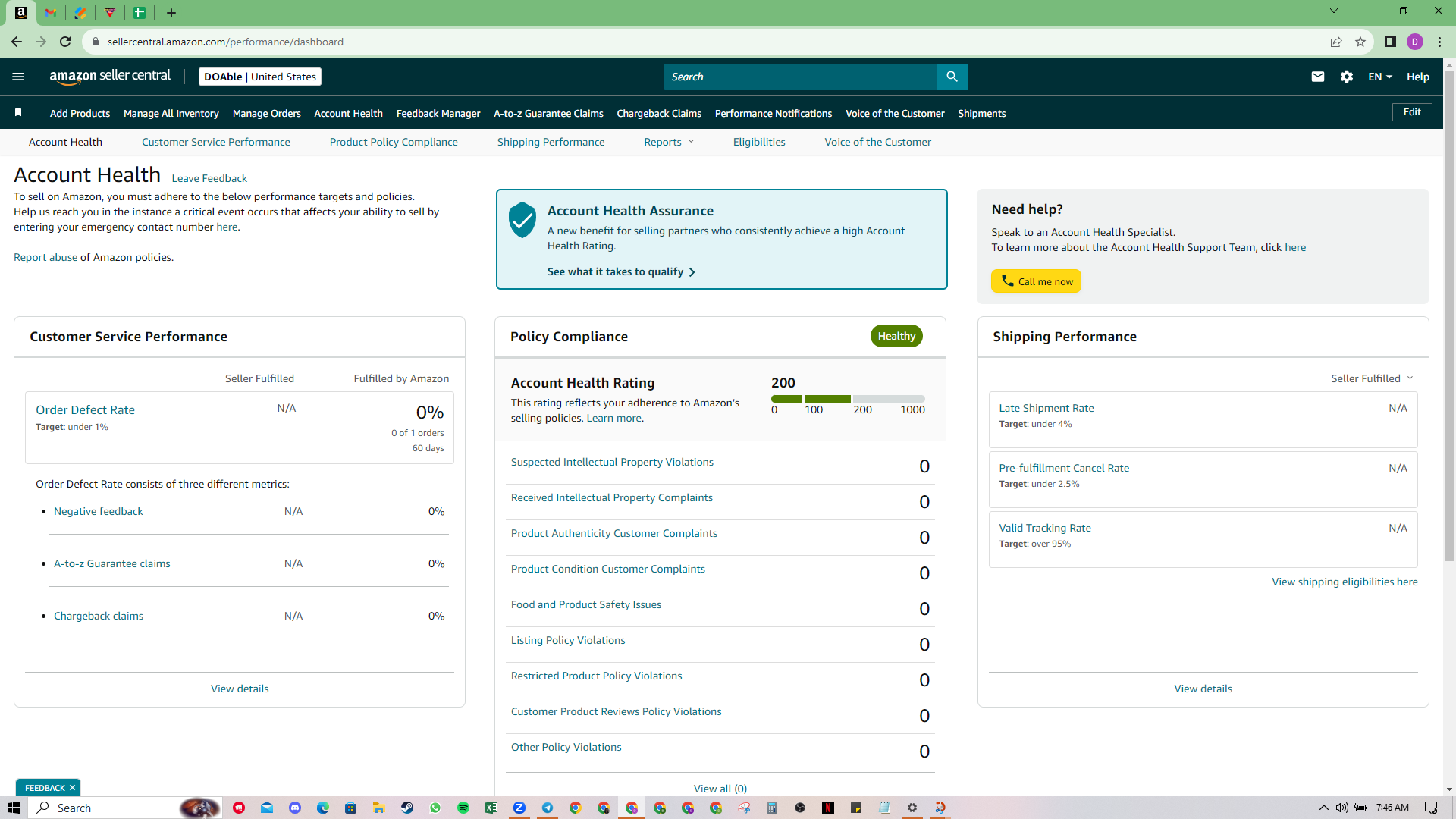The height and width of the screenshot is (819, 1456).
Task: Expand See what it takes to qualify
Action: coord(621,271)
